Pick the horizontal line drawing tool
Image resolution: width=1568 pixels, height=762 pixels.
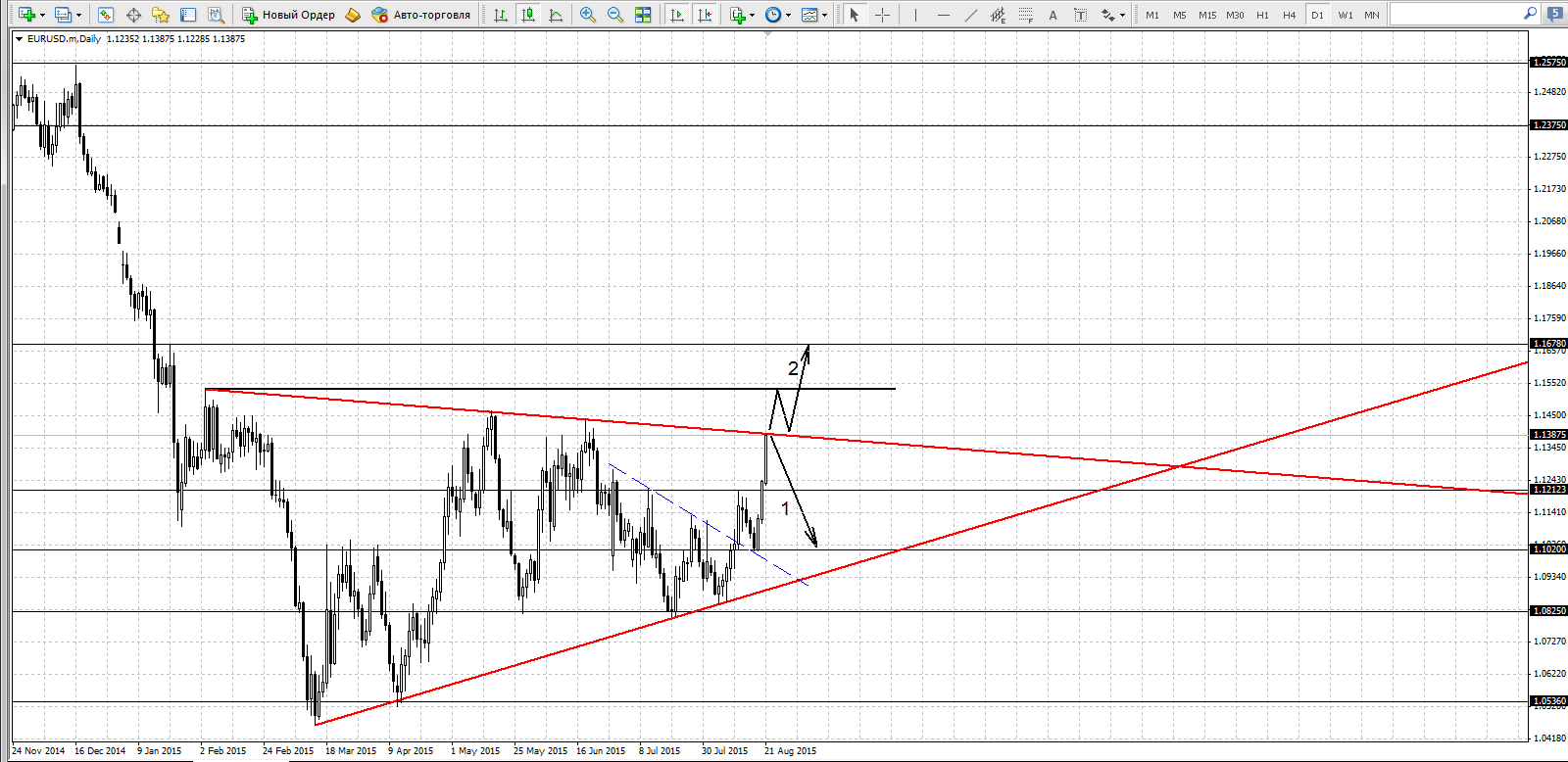[x=943, y=15]
